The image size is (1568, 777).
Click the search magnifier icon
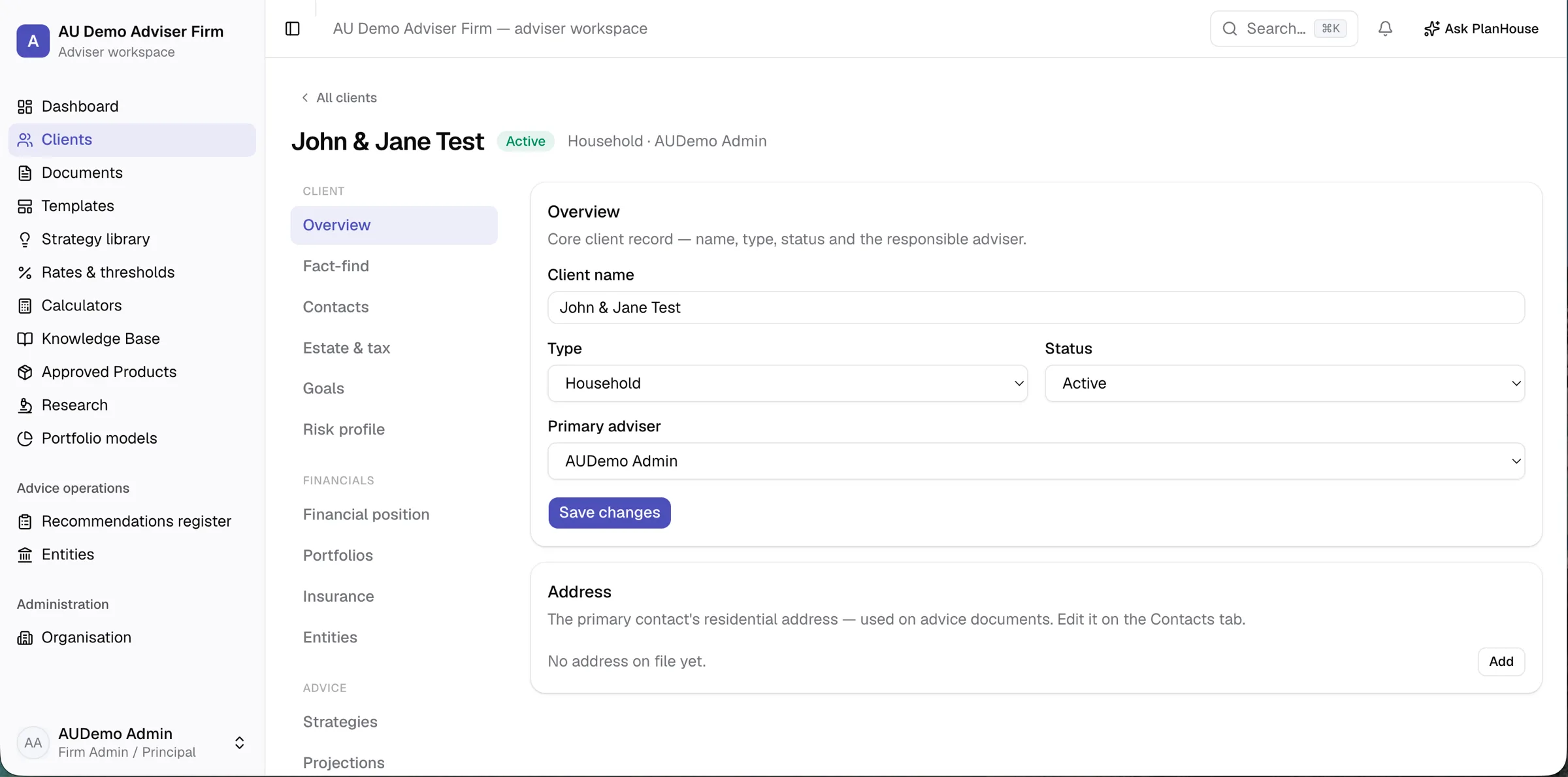click(x=1230, y=29)
